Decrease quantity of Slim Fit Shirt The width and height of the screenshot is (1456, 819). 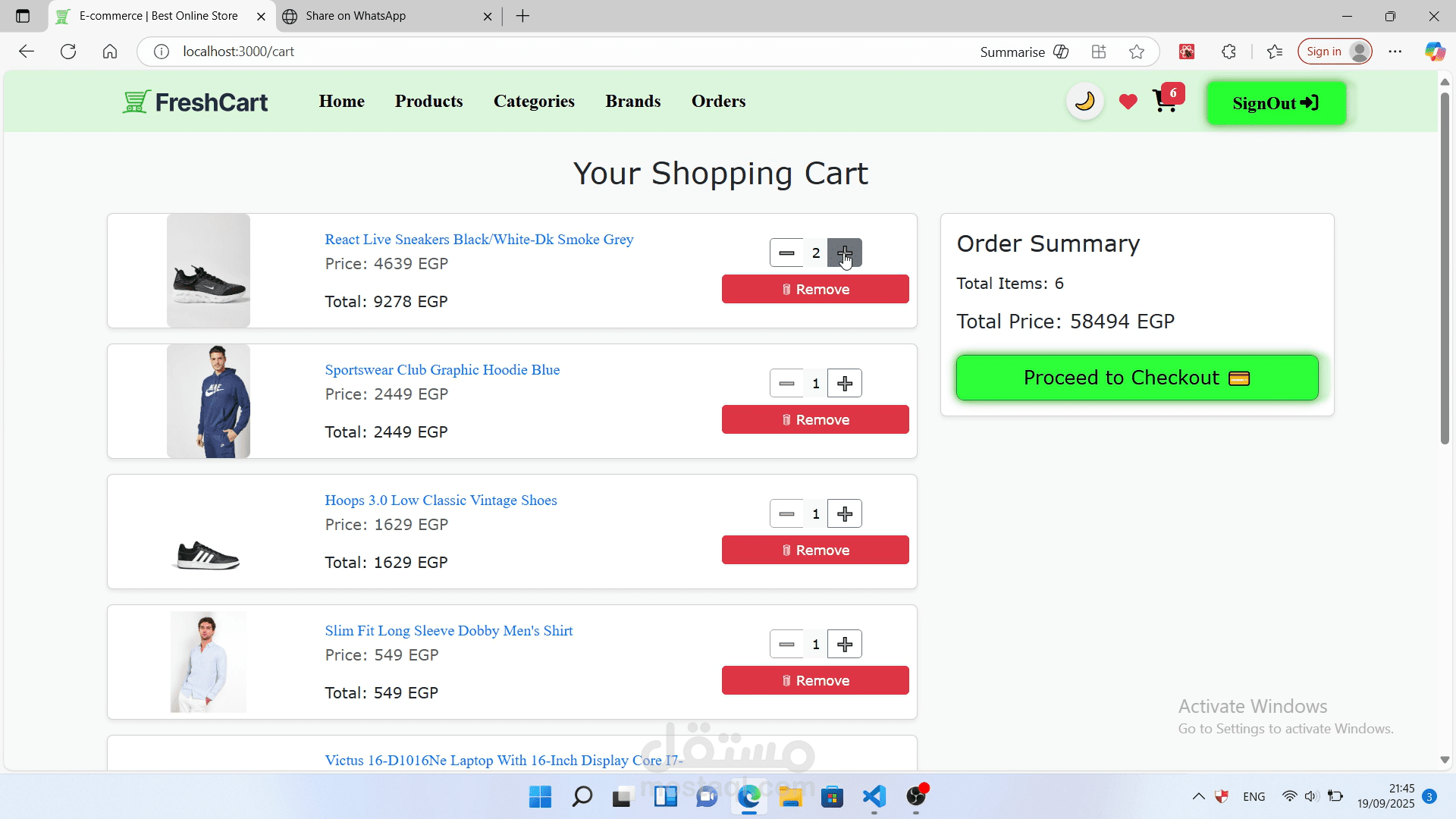[x=786, y=644]
